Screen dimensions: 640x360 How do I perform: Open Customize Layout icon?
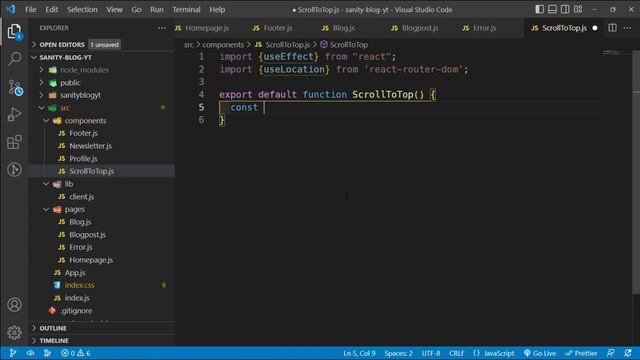click(578, 9)
